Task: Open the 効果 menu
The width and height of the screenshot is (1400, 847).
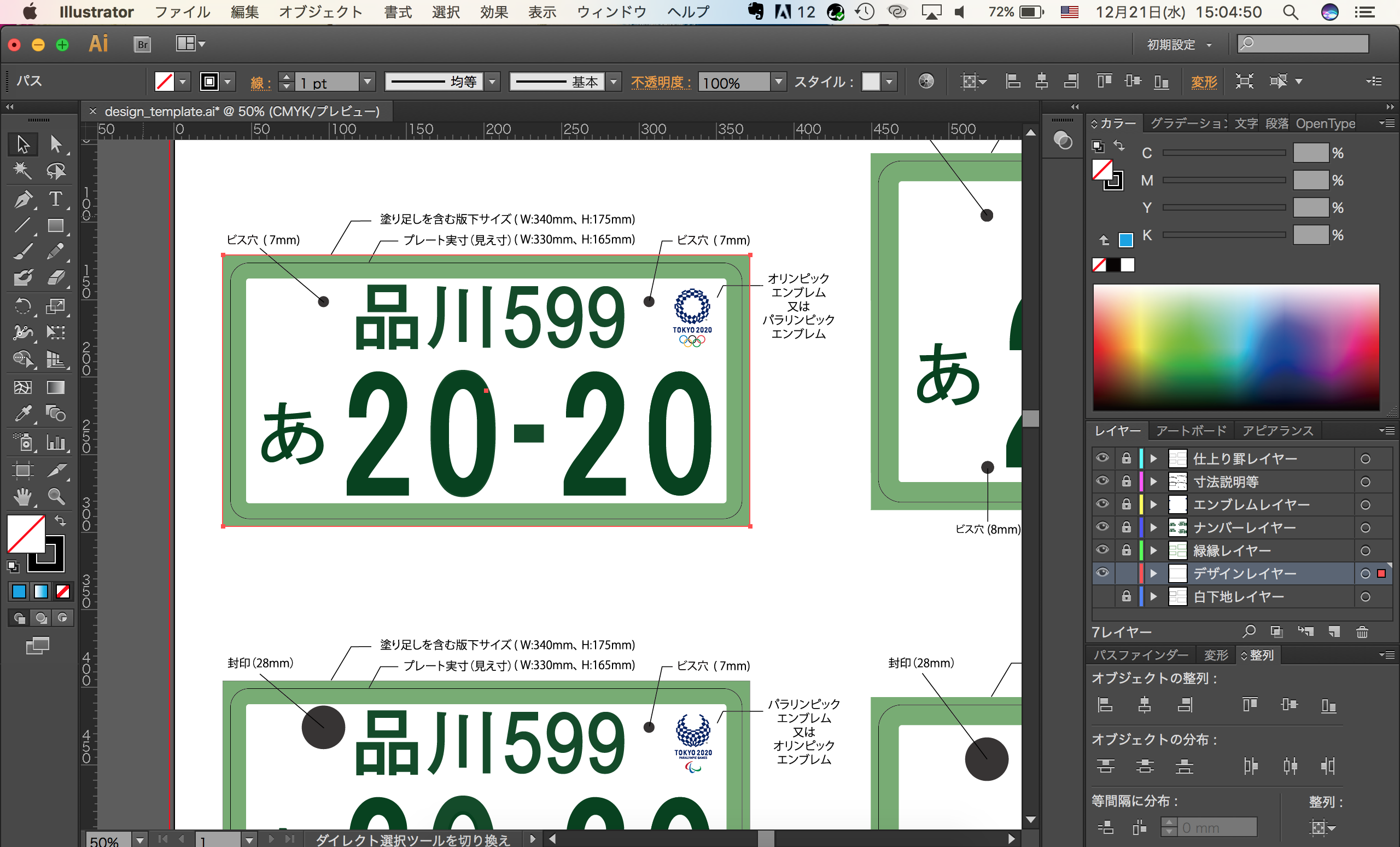Action: (x=494, y=12)
